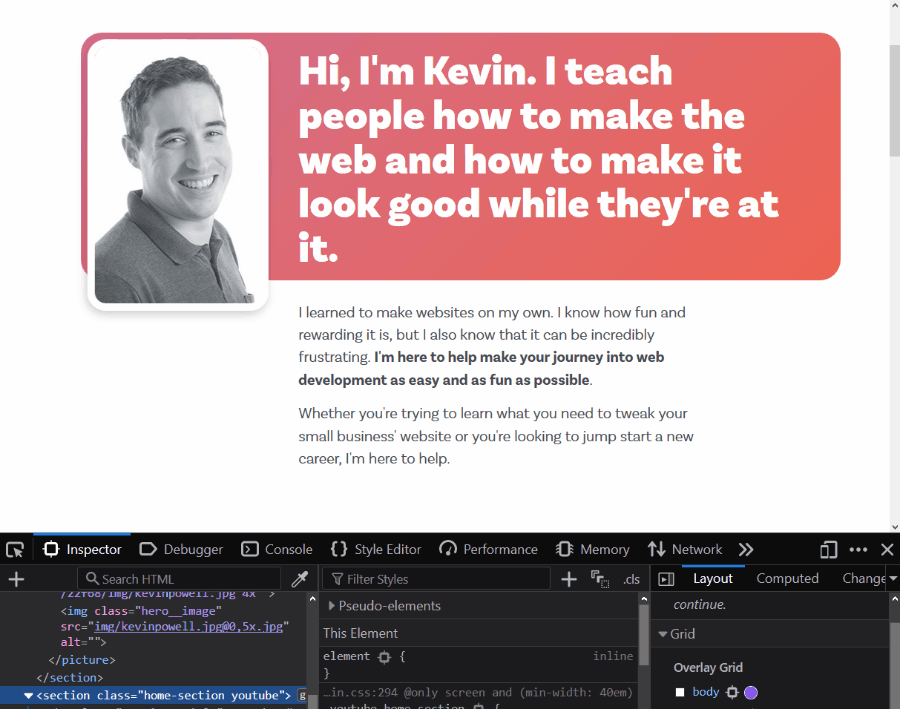
Task: Collapse the Grid section
Action: [x=663, y=634]
